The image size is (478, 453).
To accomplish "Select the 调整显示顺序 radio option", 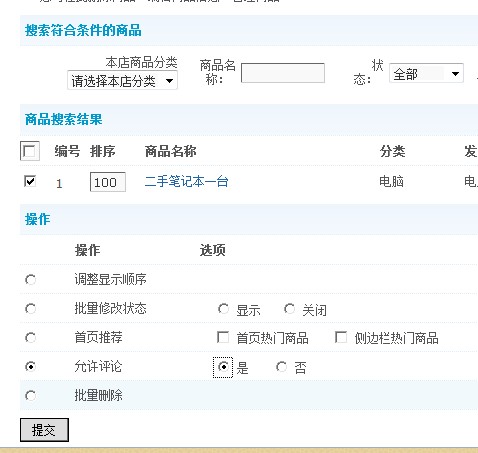I will pyautogui.click(x=31, y=280).
